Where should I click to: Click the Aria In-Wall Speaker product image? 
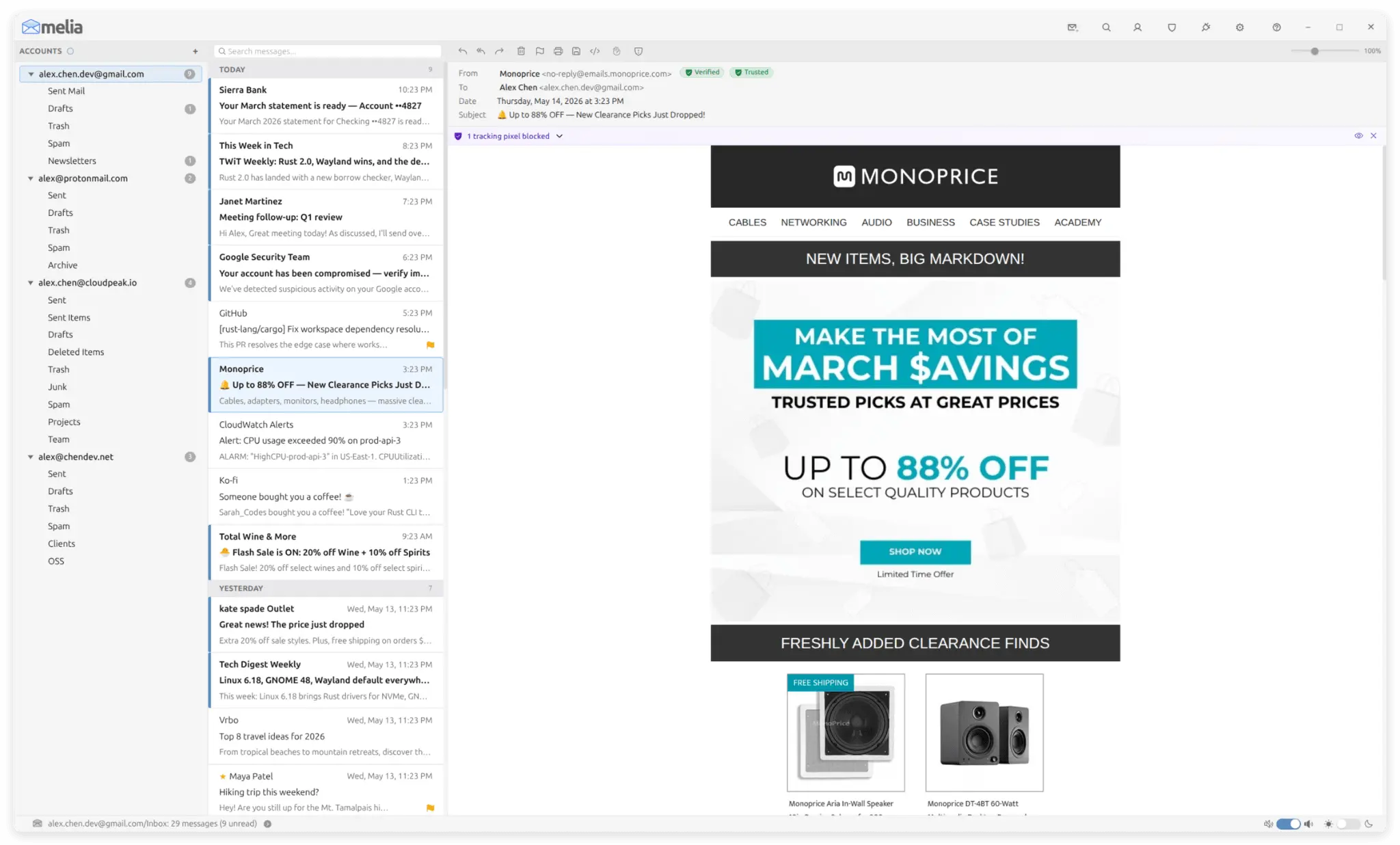pyautogui.click(x=846, y=733)
